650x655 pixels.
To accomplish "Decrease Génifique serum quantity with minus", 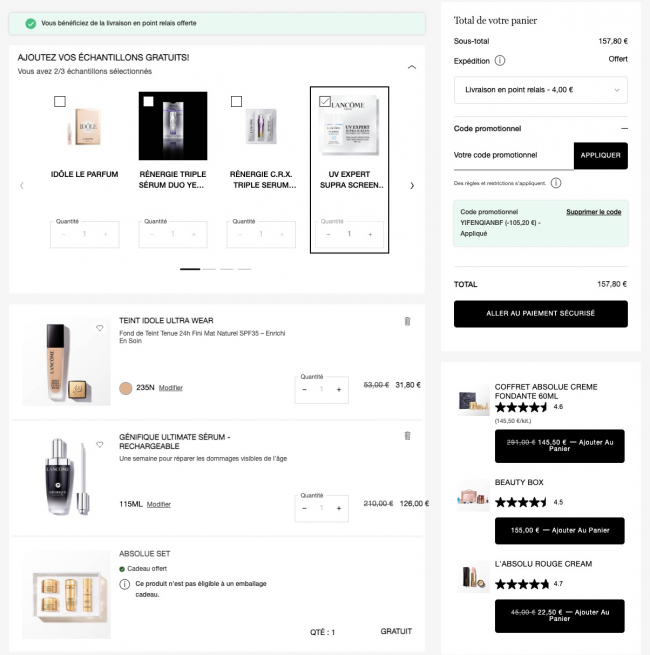I will 304,508.
